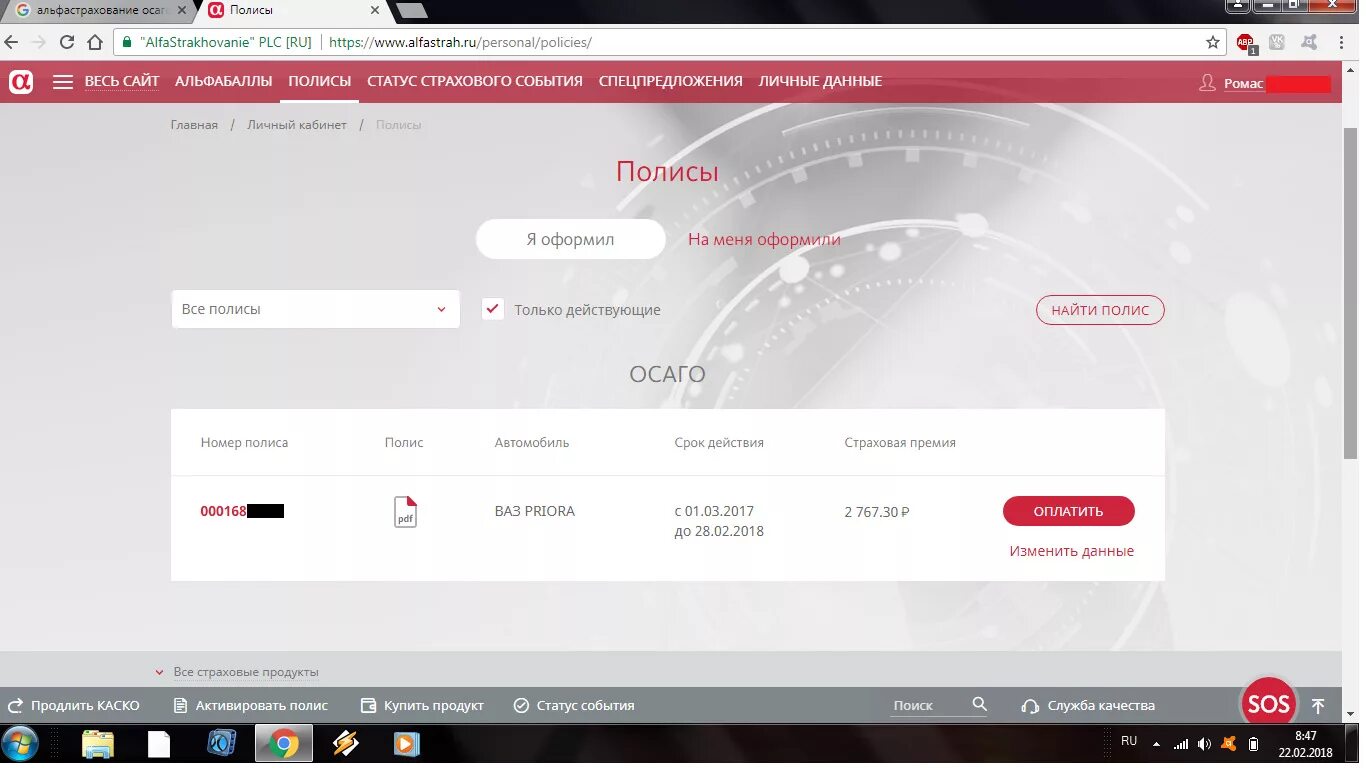This screenshot has width=1366, height=768.
Task: Go to СПЕЦПРЕДЛОЖЕНИЯ menu item
Action: click(x=671, y=82)
